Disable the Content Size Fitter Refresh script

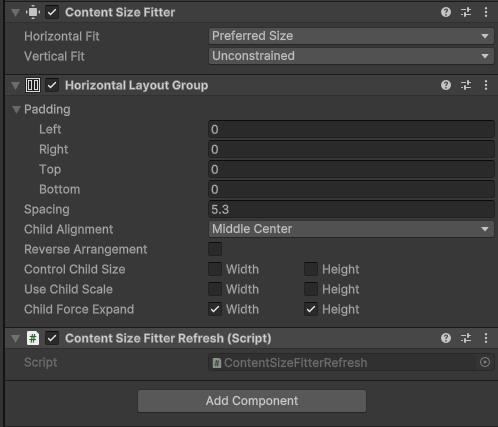tap(52, 338)
